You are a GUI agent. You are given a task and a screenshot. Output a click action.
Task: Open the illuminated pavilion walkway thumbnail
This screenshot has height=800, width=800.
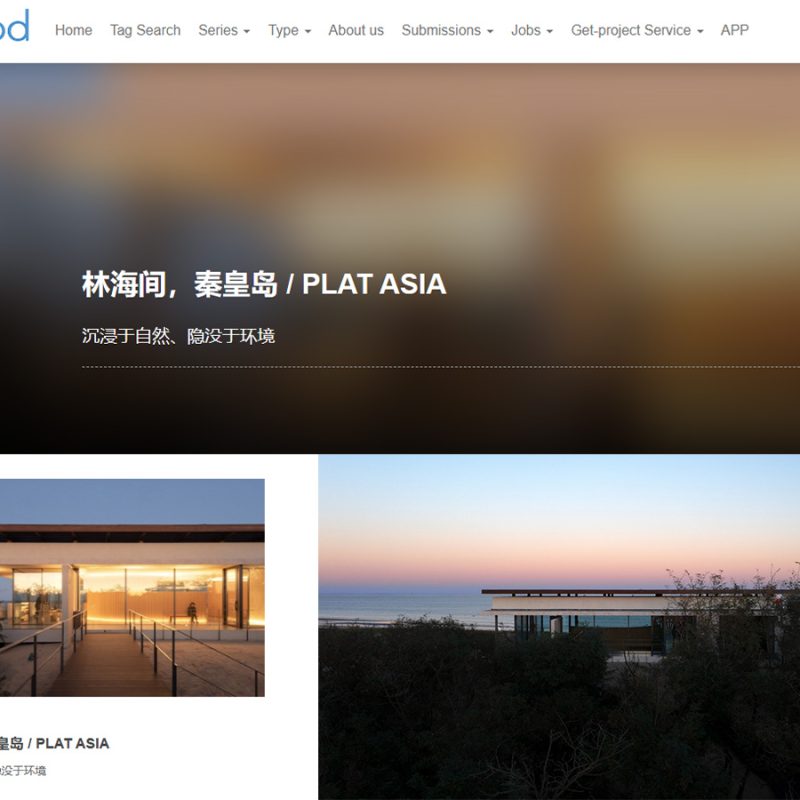(132, 588)
